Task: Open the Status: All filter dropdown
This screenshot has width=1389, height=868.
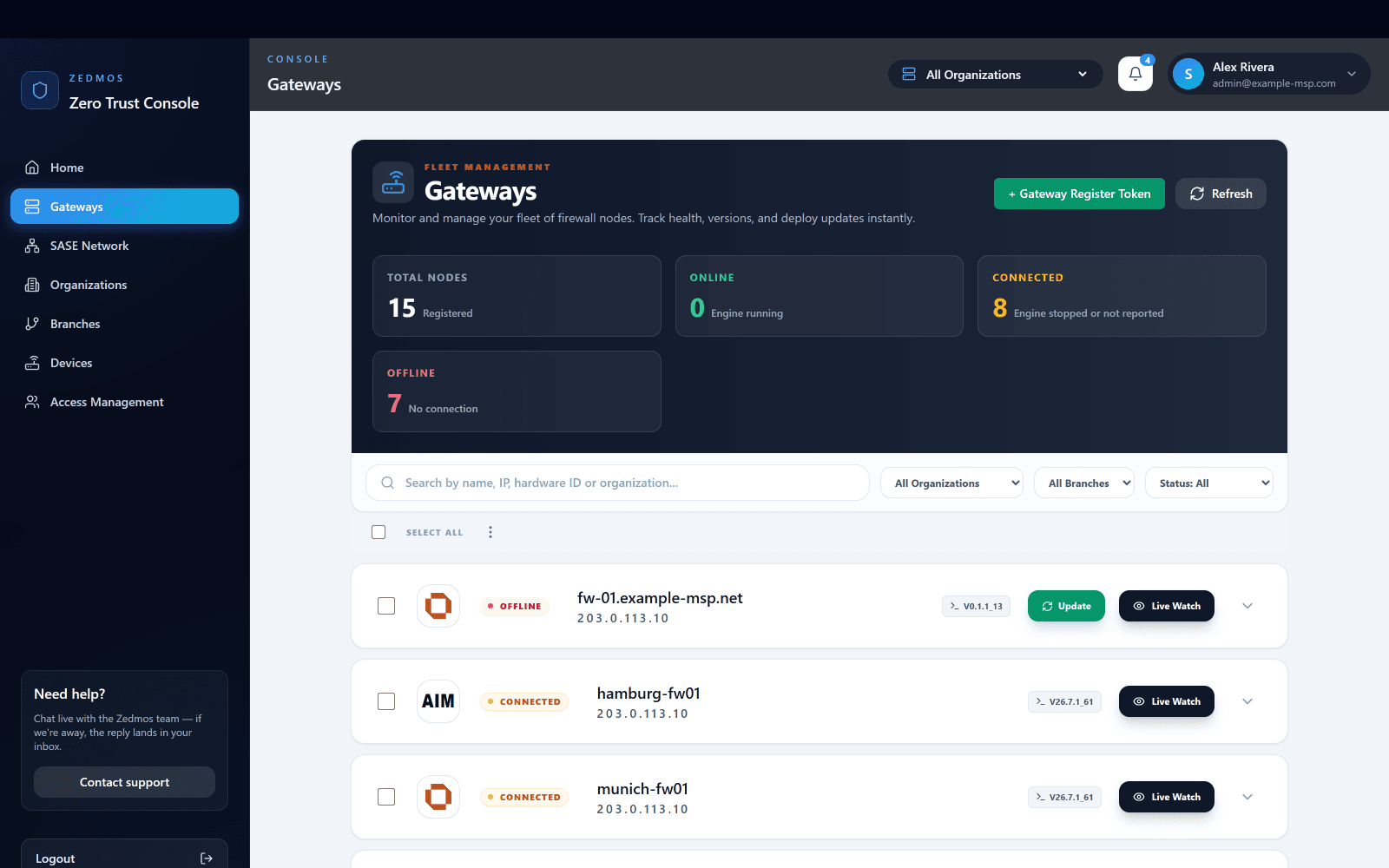Action: coord(1209,483)
